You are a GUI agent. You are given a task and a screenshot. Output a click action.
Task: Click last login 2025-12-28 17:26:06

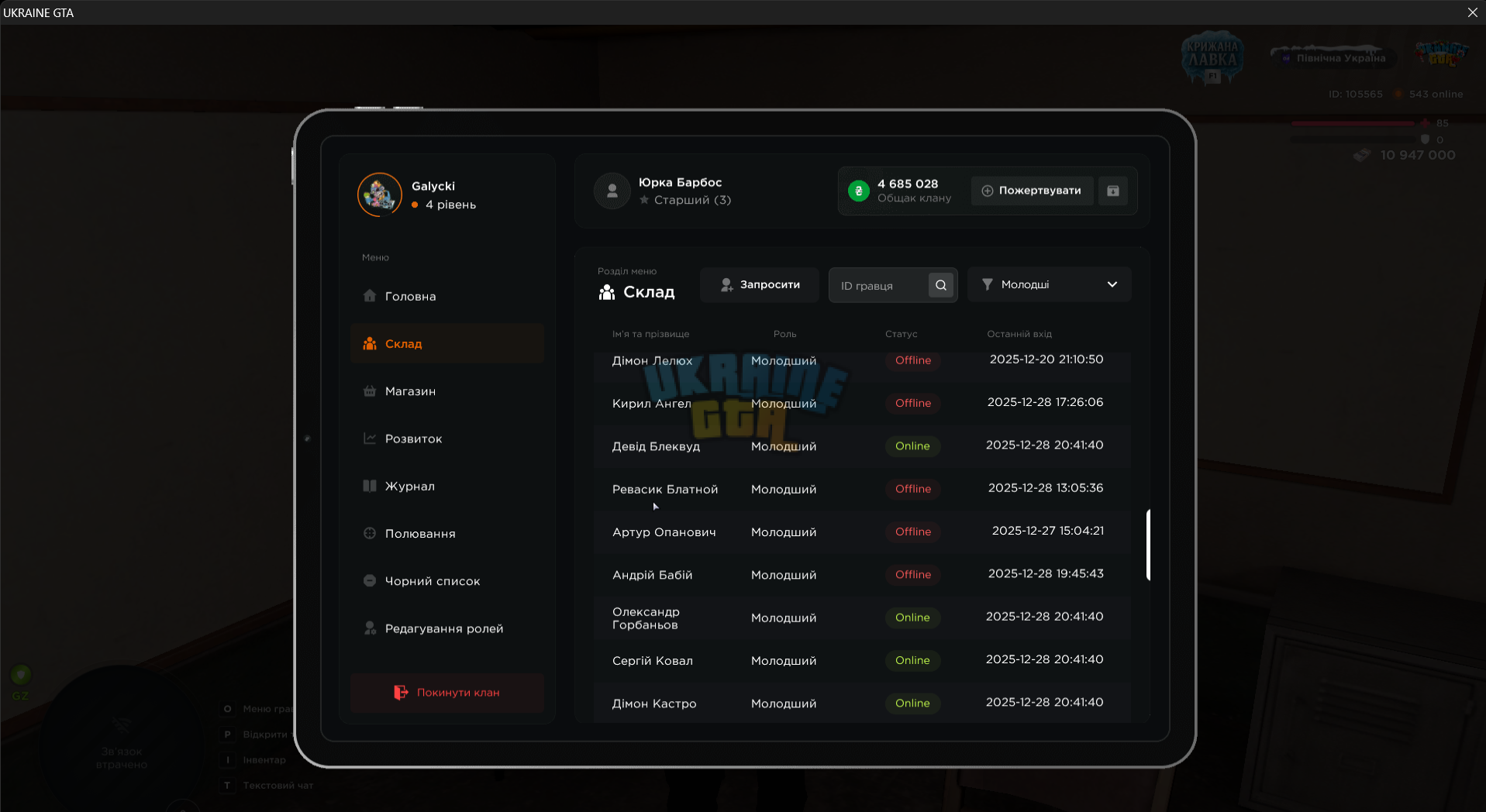[1045, 402]
